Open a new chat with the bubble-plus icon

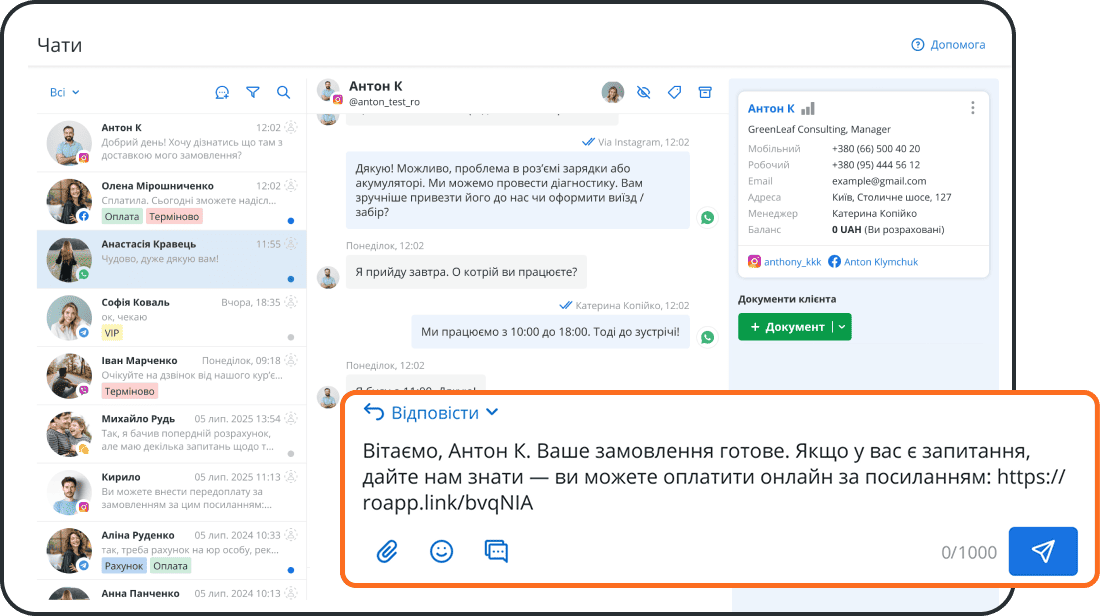[x=221, y=92]
